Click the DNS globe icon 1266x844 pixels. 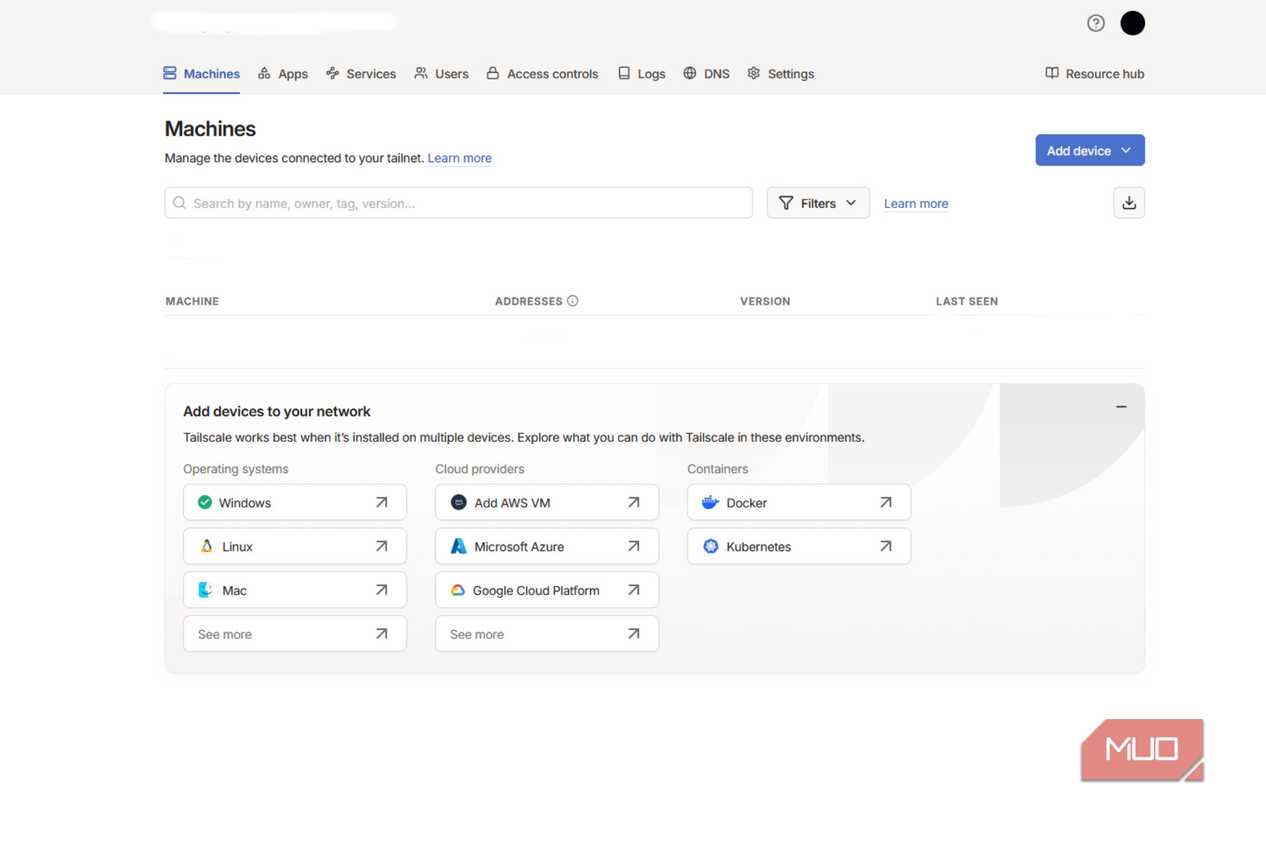690,73
